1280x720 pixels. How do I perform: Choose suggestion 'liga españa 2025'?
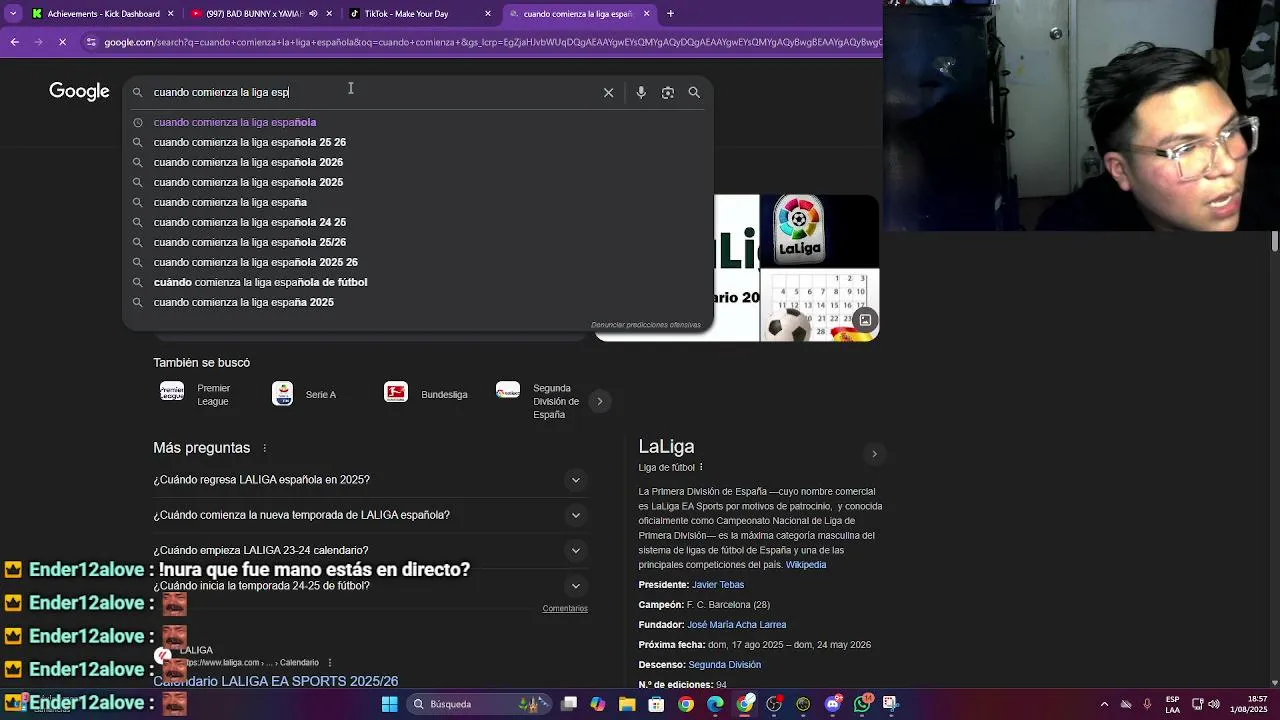(x=418, y=302)
